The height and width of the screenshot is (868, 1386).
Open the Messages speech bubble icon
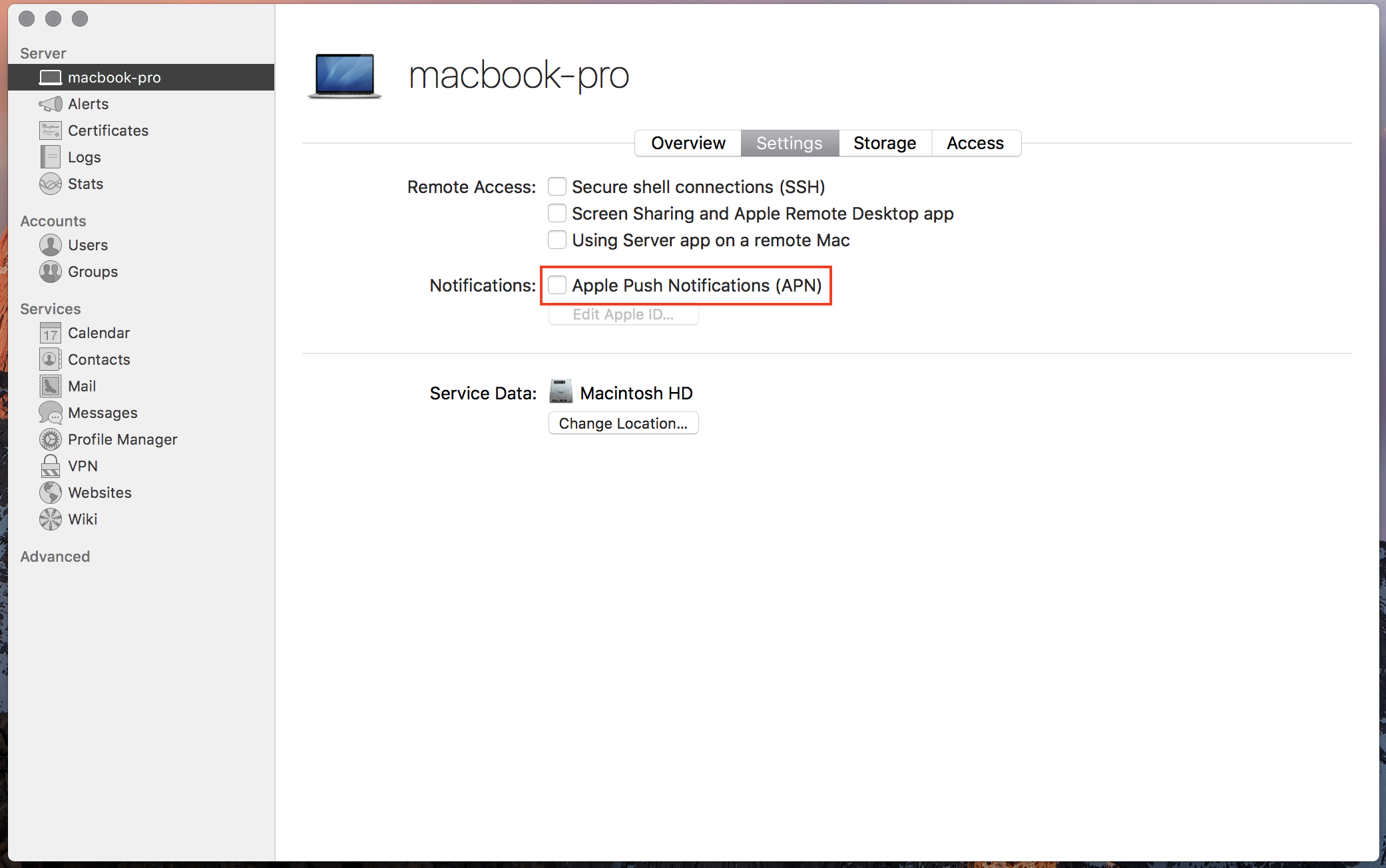coord(51,413)
